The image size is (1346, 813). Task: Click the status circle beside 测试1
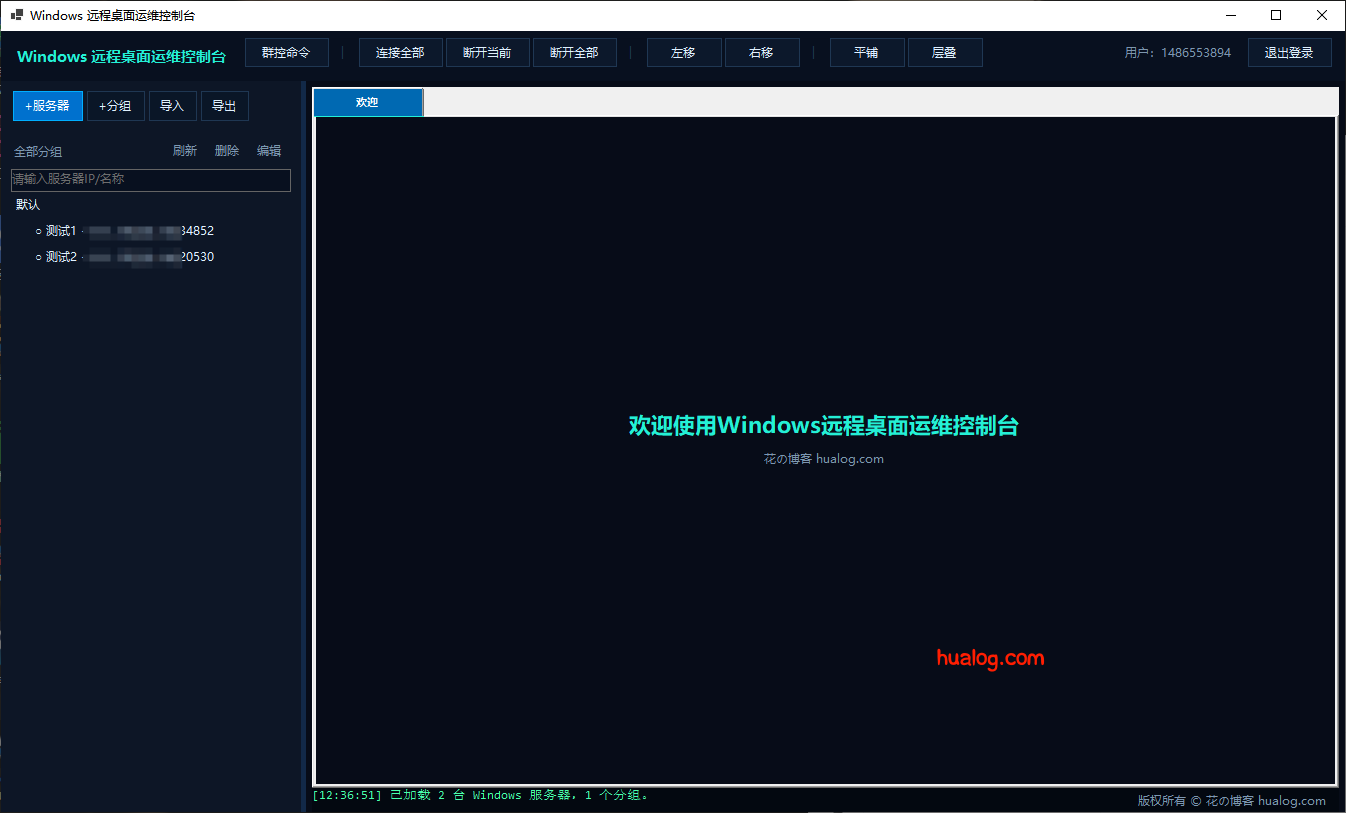[39, 231]
